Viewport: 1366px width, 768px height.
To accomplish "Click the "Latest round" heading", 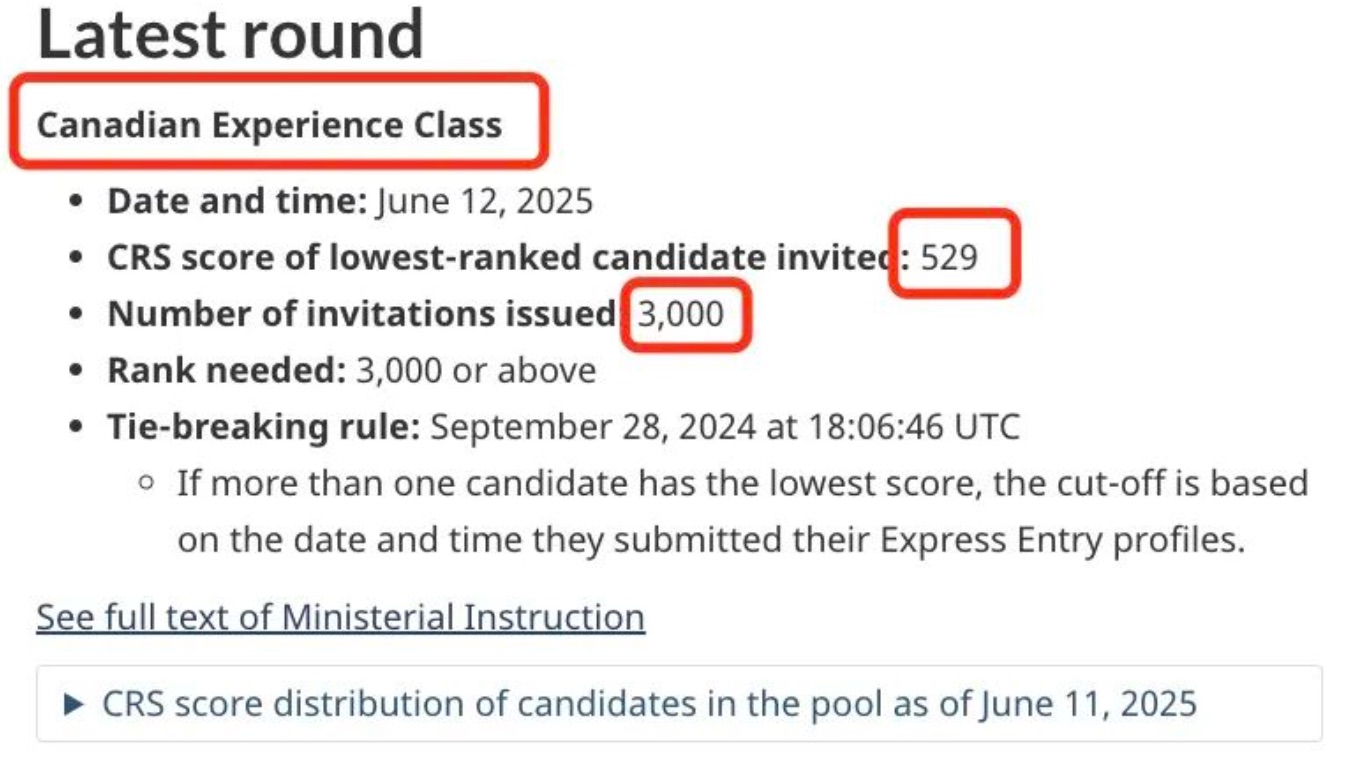I will (x=231, y=34).
